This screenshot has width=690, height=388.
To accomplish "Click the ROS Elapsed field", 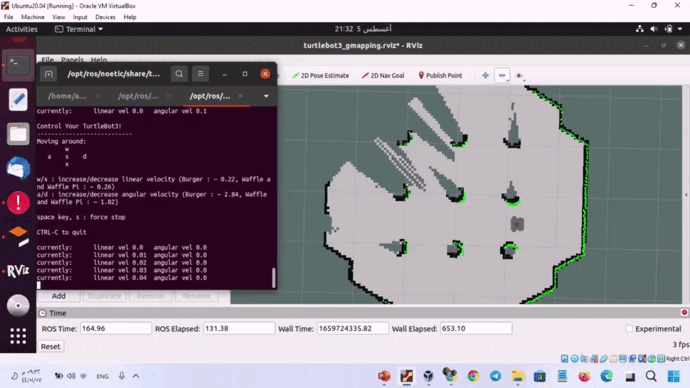I will point(239,329).
